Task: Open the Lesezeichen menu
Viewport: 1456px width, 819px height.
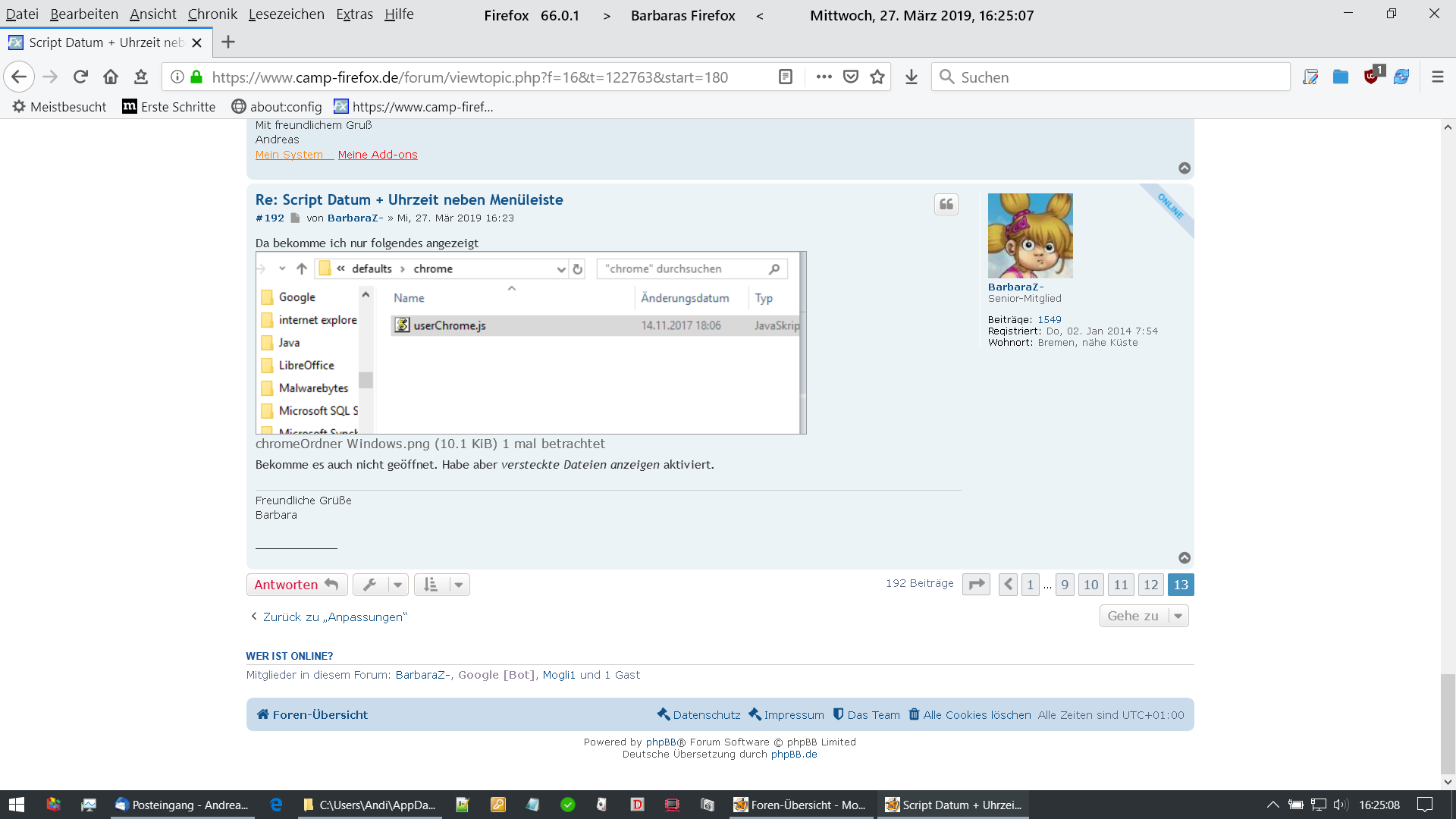Action: (286, 14)
